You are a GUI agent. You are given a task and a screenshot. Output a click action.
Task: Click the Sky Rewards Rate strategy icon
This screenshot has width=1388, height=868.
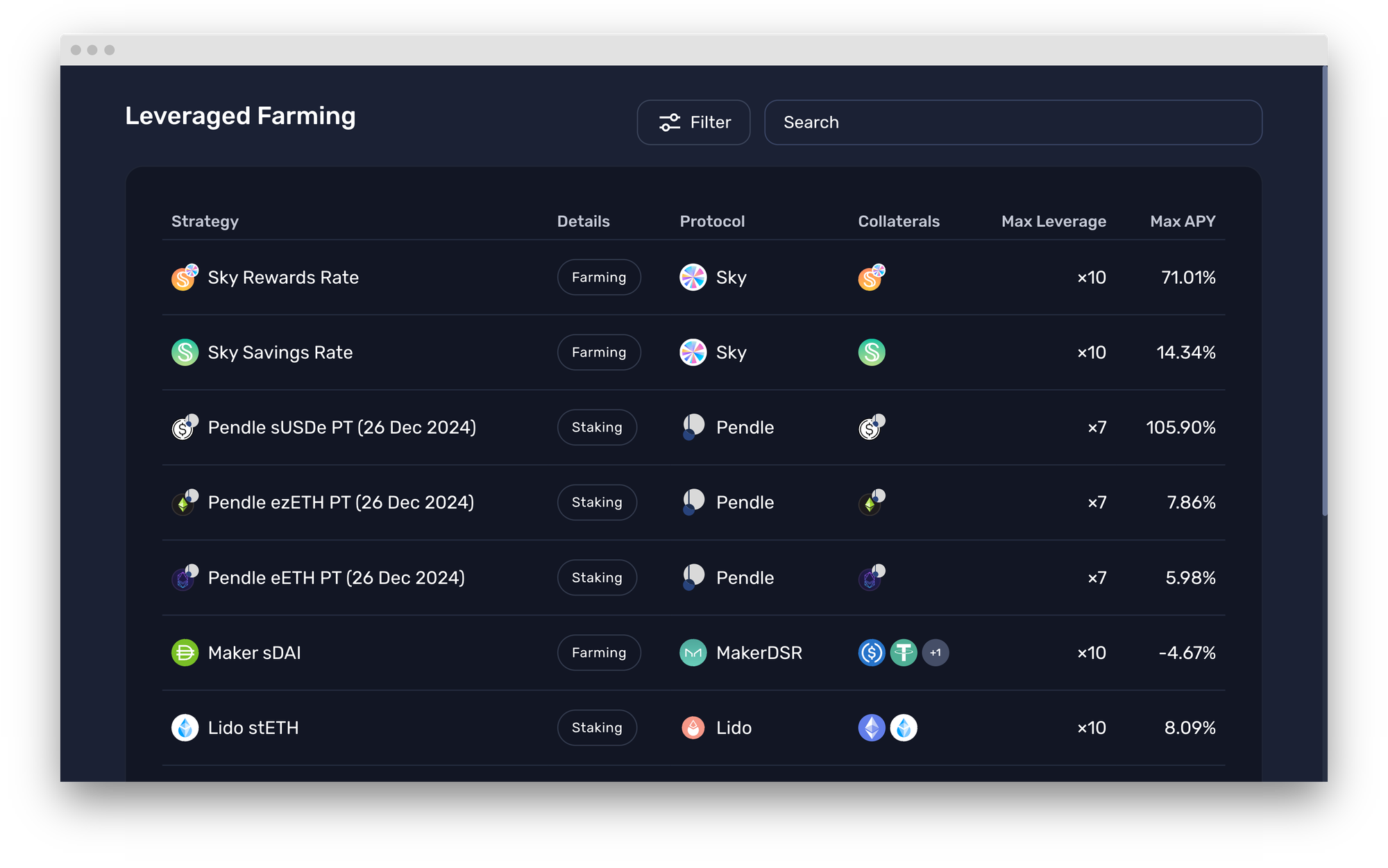[184, 278]
